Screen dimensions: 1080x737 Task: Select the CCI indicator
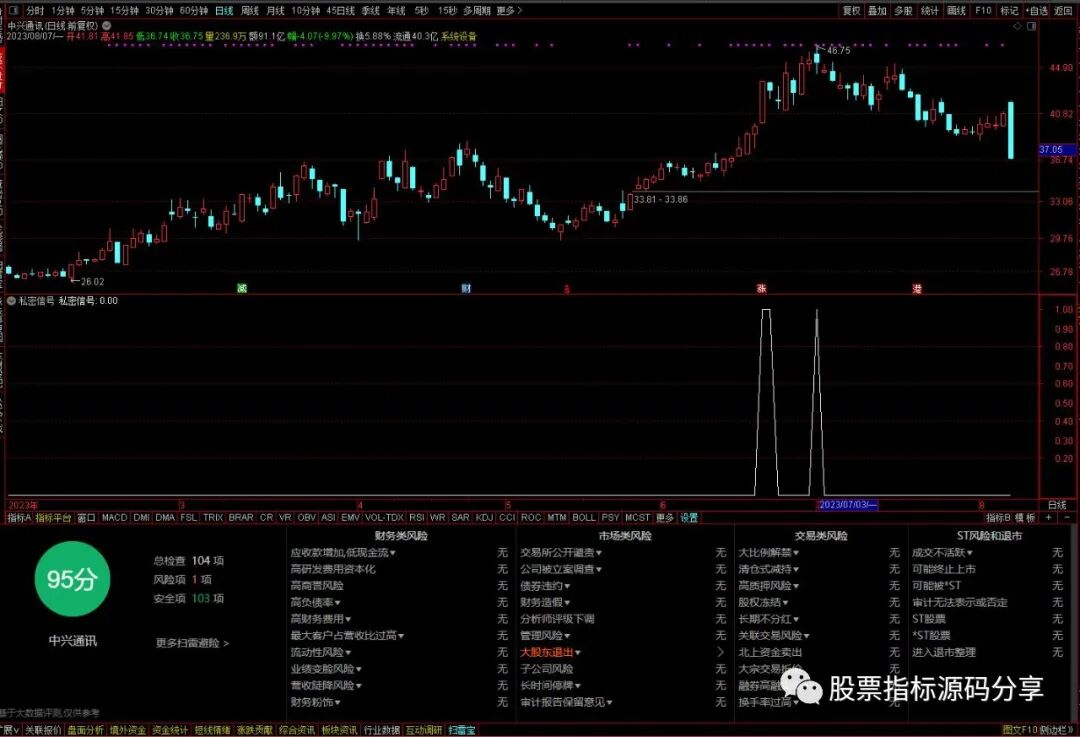[x=507, y=517]
